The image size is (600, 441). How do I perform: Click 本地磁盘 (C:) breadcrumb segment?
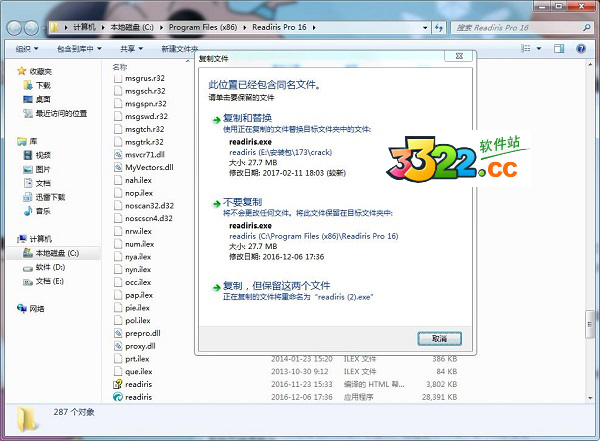(x=132, y=27)
